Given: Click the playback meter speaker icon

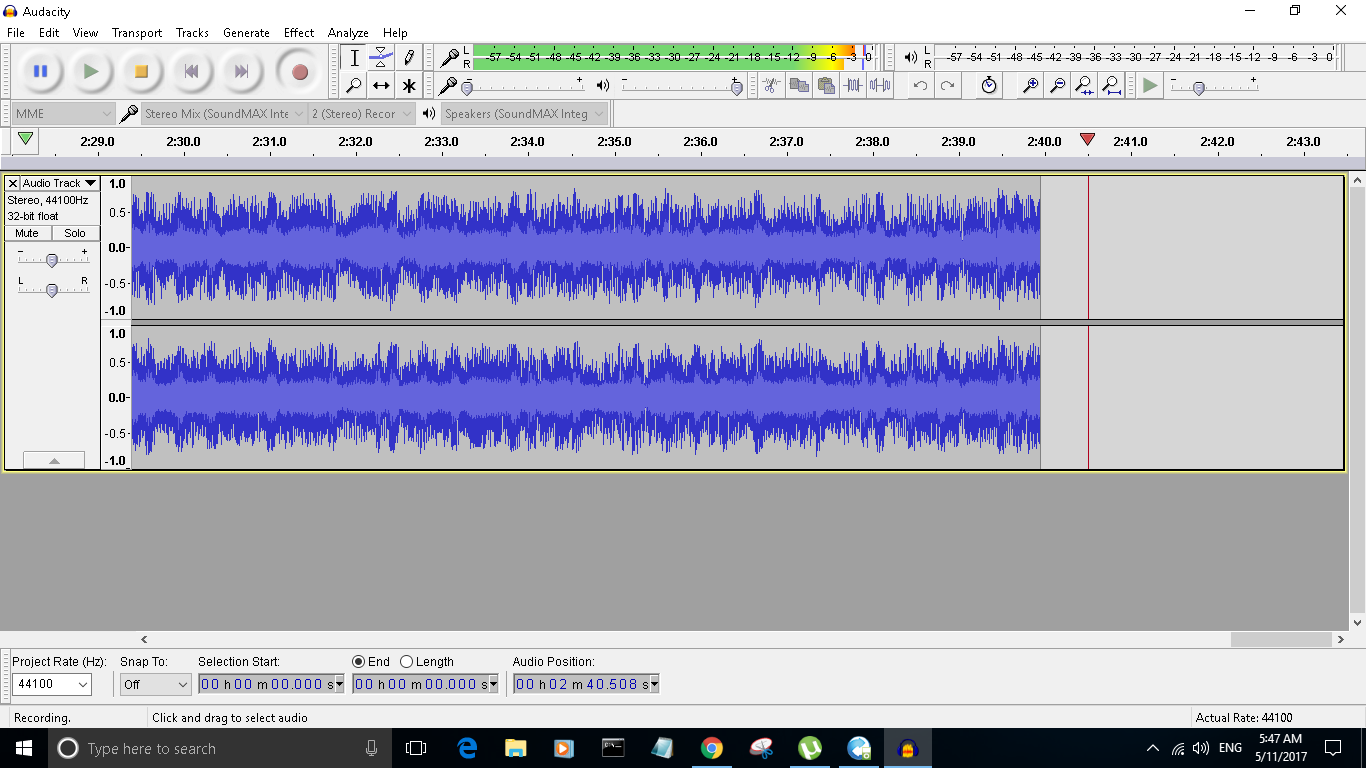Looking at the screenshot, I should (x=910, y=58).
